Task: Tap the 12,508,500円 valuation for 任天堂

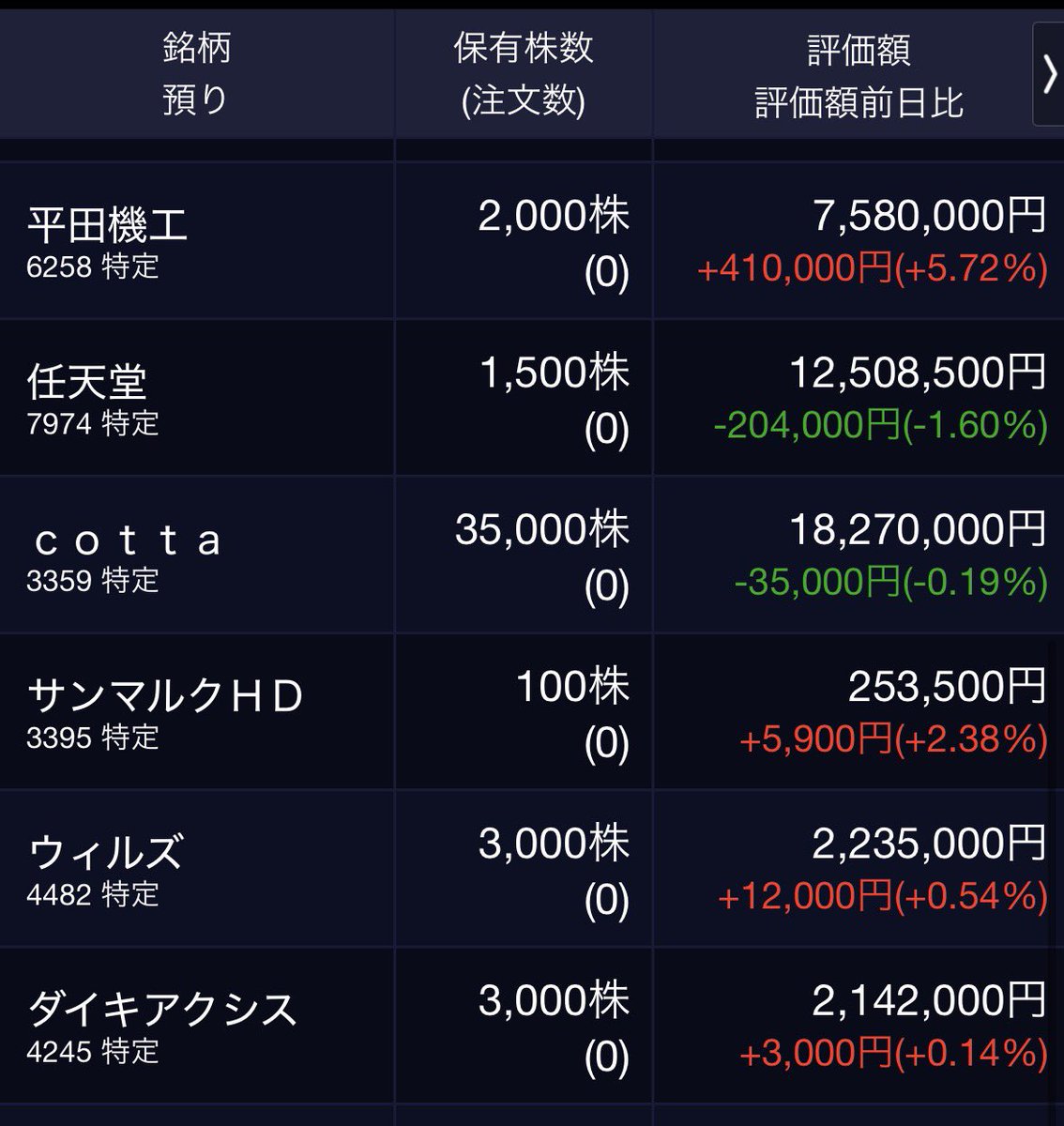Action: point(918,373)
